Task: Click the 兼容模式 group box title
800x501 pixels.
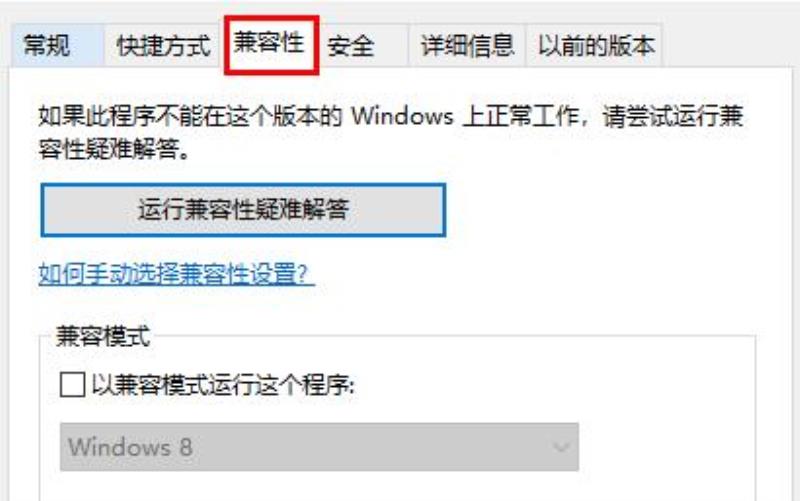Action: [103, 336]
